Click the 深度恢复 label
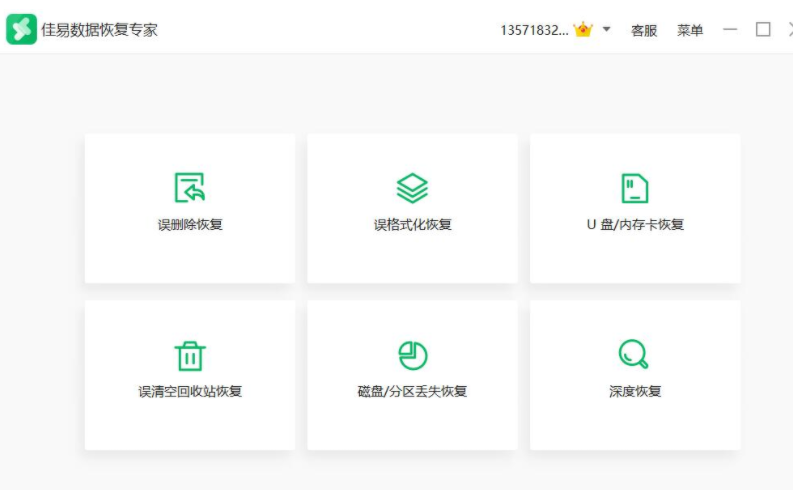Image resolution: width=793 pixels, height=490 pixels. coord(635,391)
